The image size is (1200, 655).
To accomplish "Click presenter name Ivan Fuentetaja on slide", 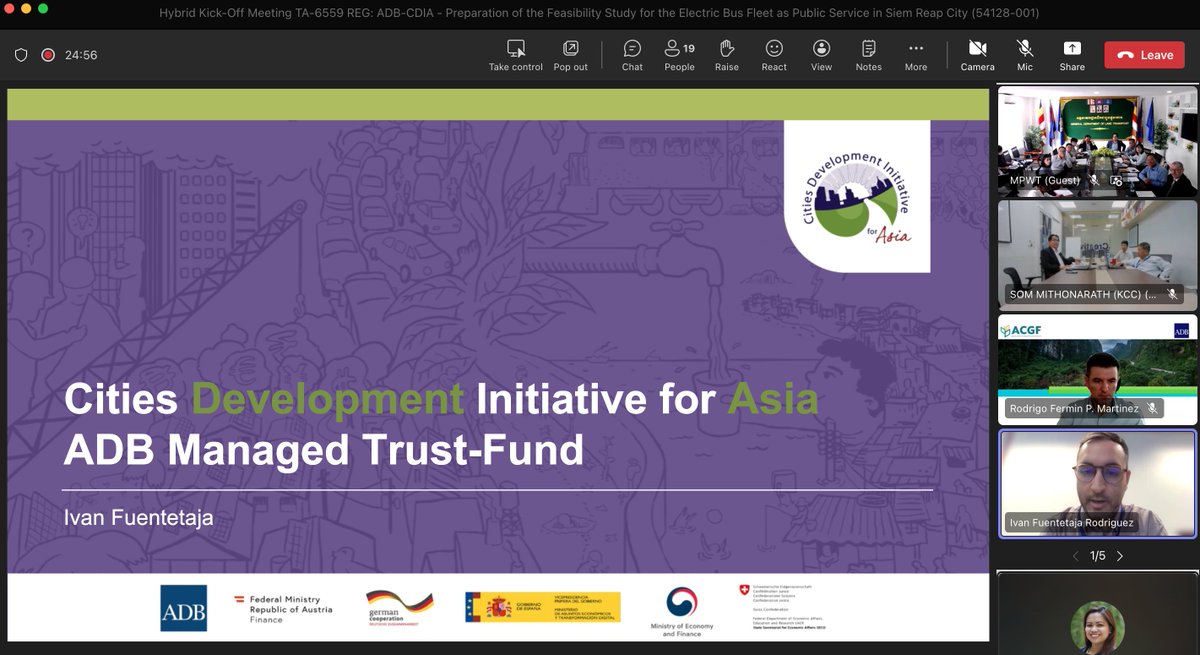I will (138, 518).
